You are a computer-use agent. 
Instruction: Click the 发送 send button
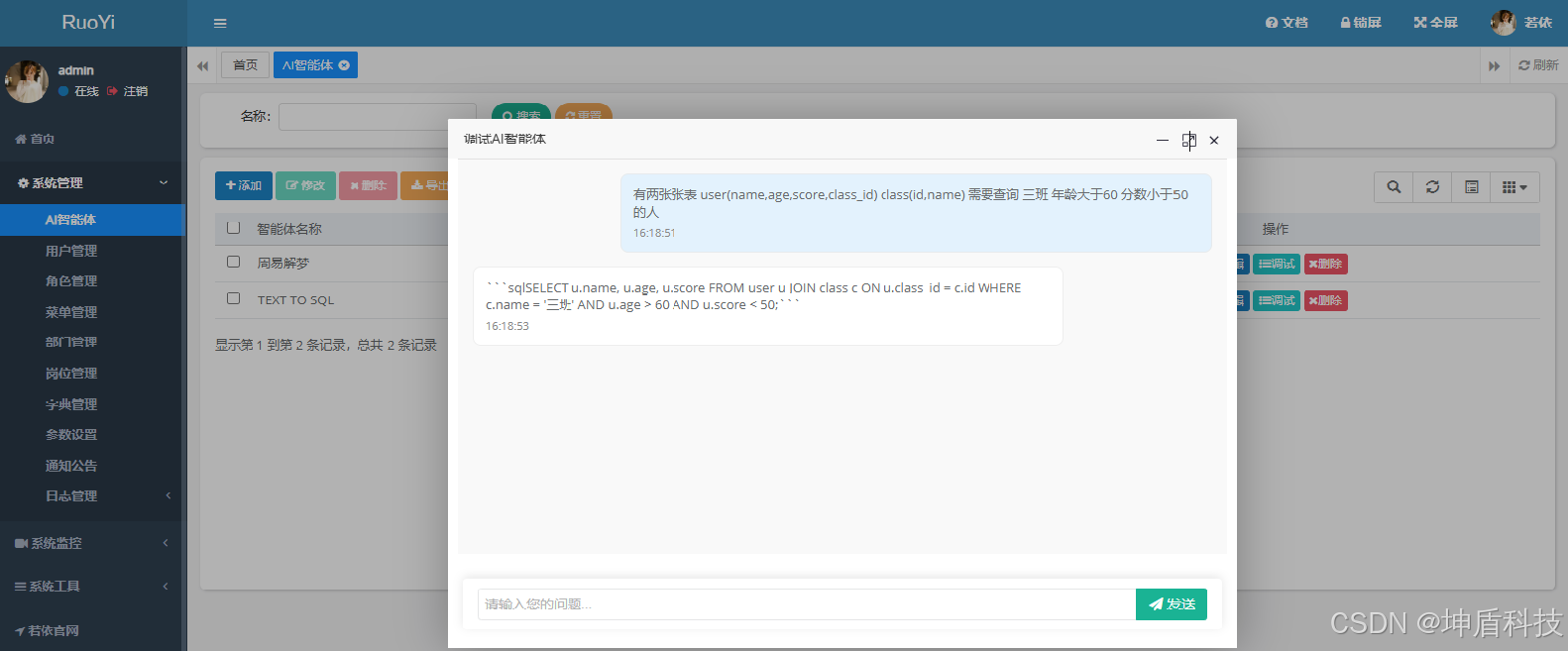pyautogui.click(x=1172, y=604)
